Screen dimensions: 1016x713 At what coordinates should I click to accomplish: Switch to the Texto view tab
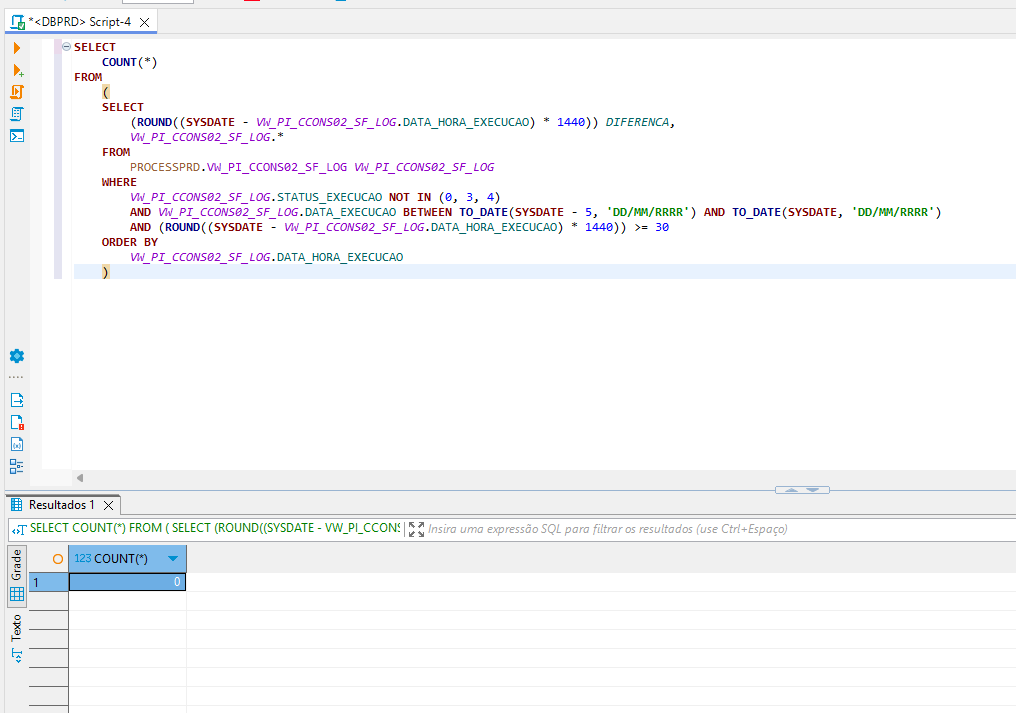point(17,627)
